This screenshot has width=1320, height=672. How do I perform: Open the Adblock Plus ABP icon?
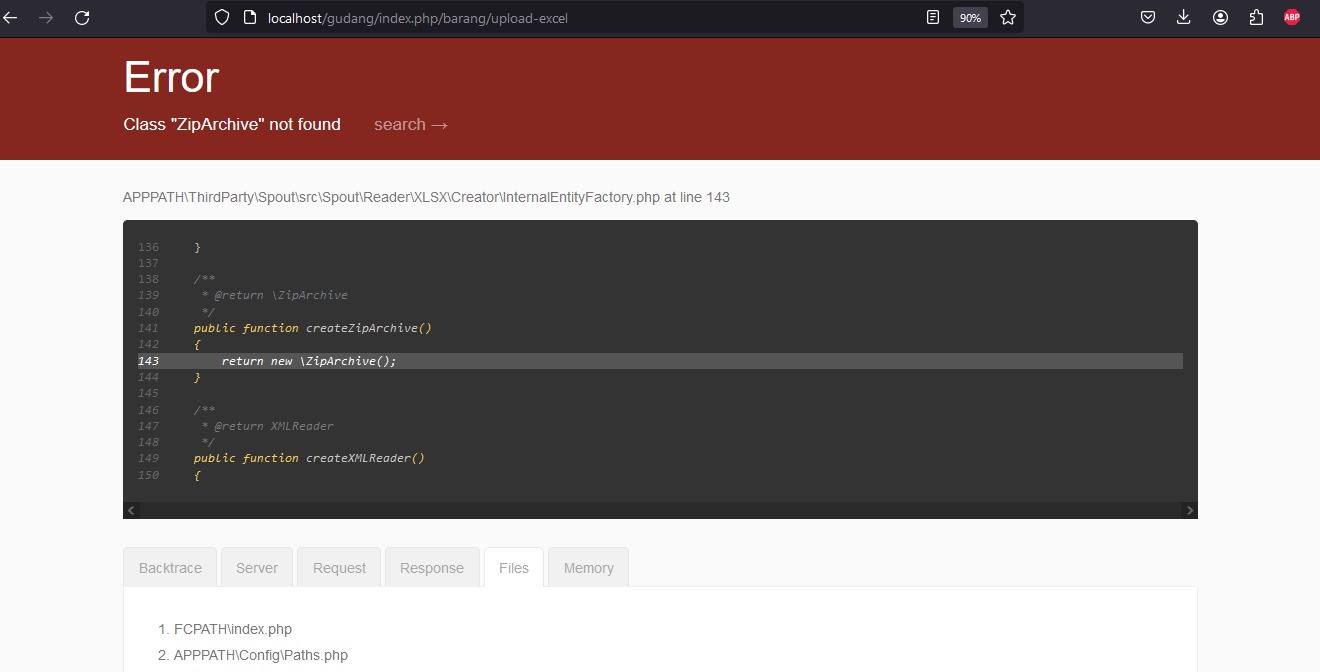click(x=1292, y=17)
